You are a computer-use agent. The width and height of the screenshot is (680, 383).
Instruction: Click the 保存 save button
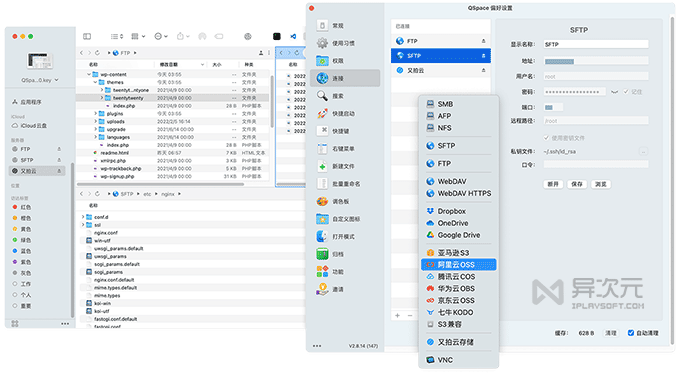(577, 184)
